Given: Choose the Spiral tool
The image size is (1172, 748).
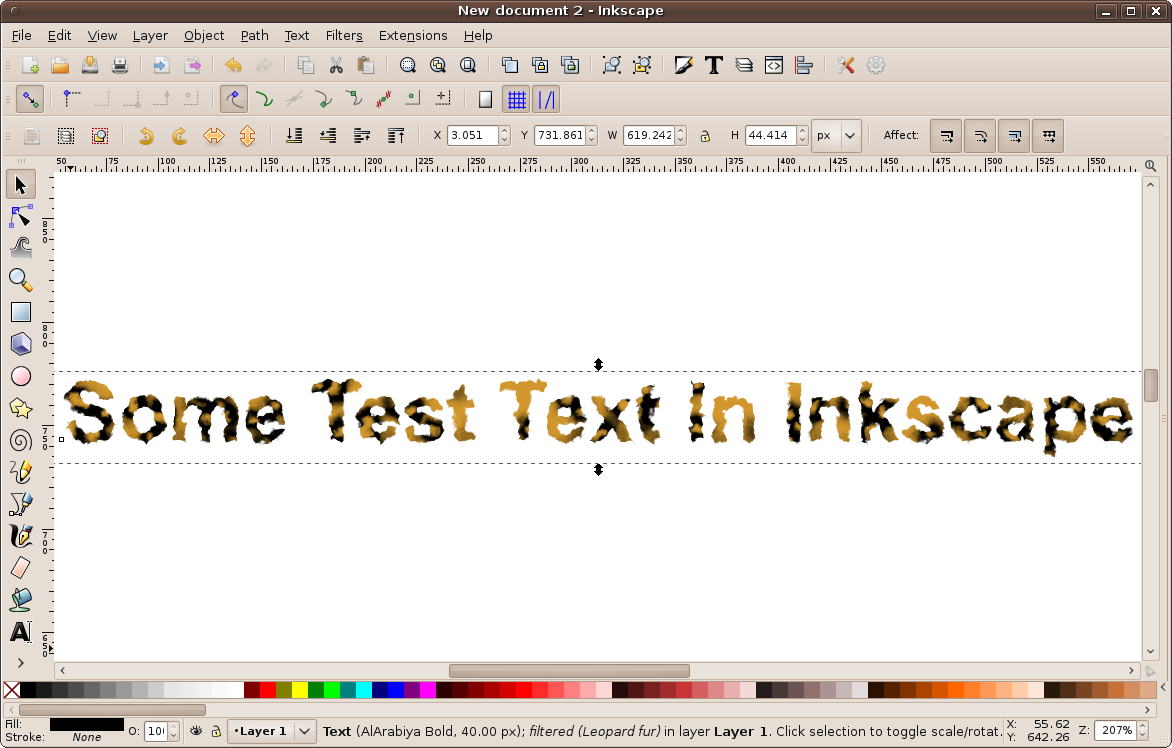Looking at the screenshot, I should 21,441.
